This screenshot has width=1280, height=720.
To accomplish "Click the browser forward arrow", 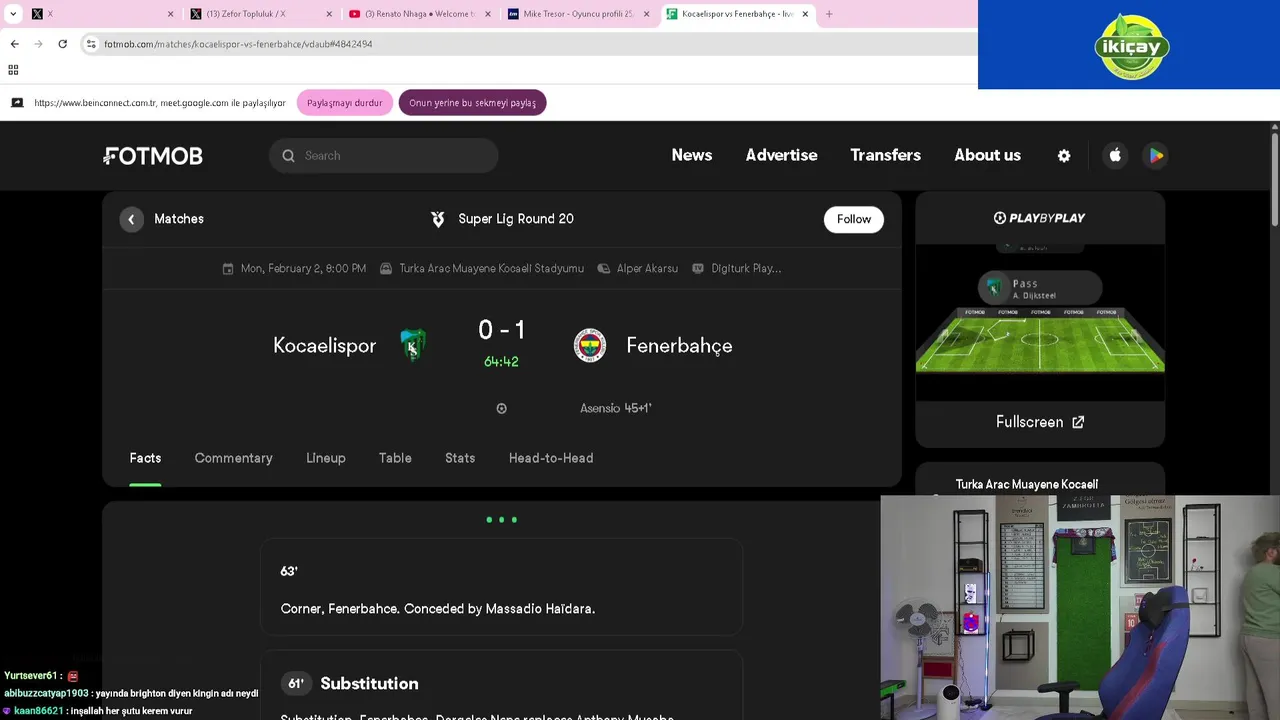I will point(38,44).
